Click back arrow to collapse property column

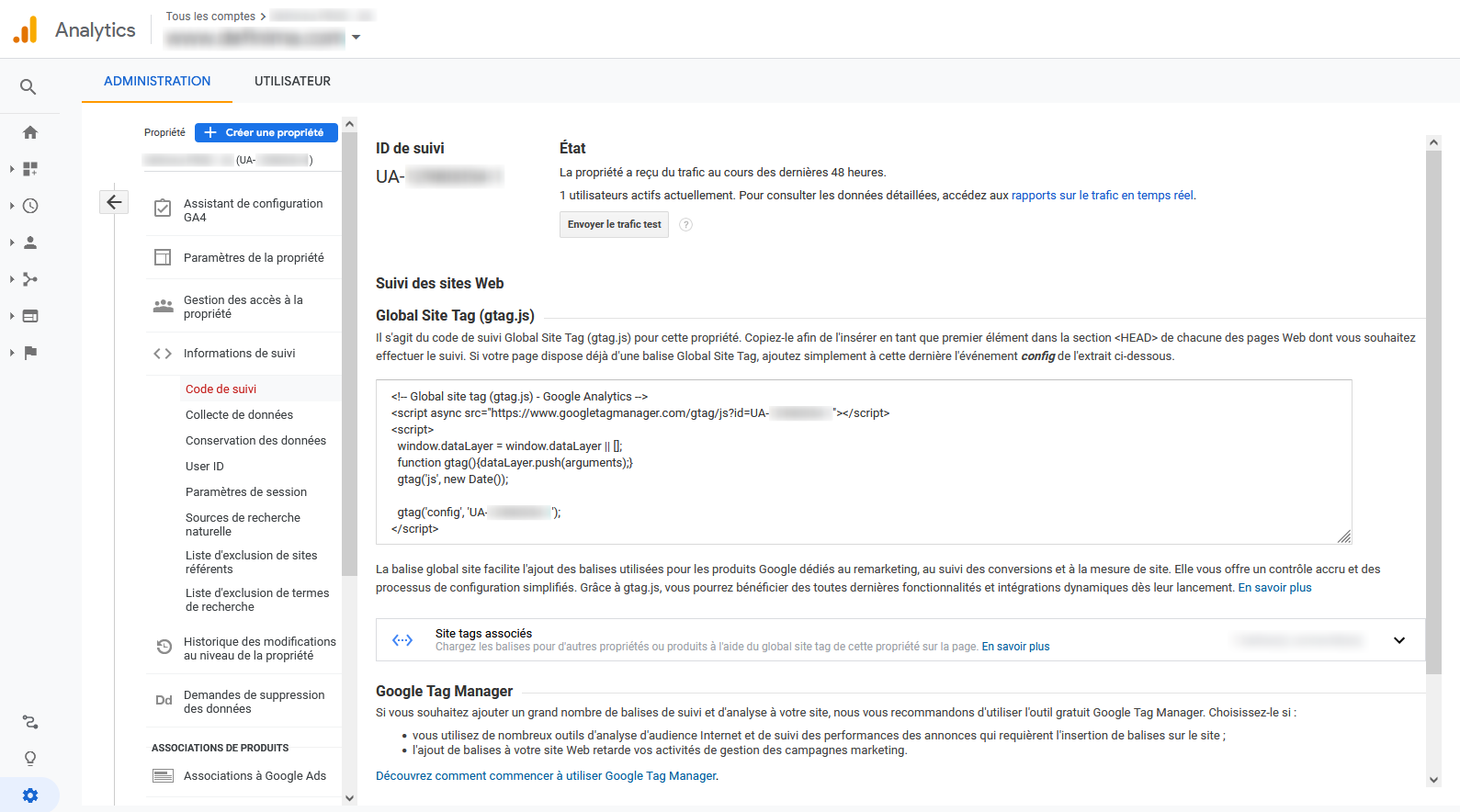[x=114, y=202]
